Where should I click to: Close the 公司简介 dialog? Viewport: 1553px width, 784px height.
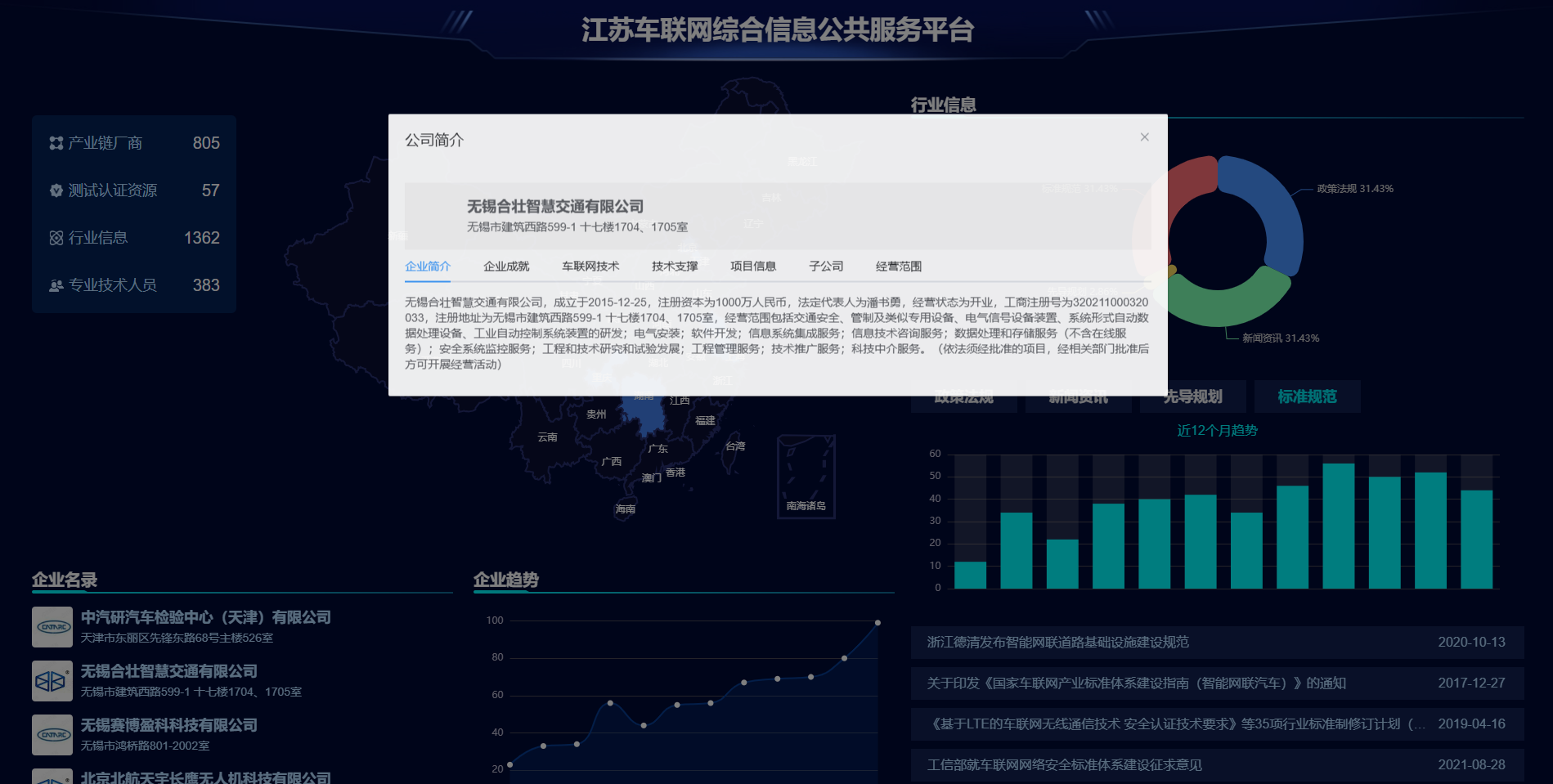coord(1144,137)
